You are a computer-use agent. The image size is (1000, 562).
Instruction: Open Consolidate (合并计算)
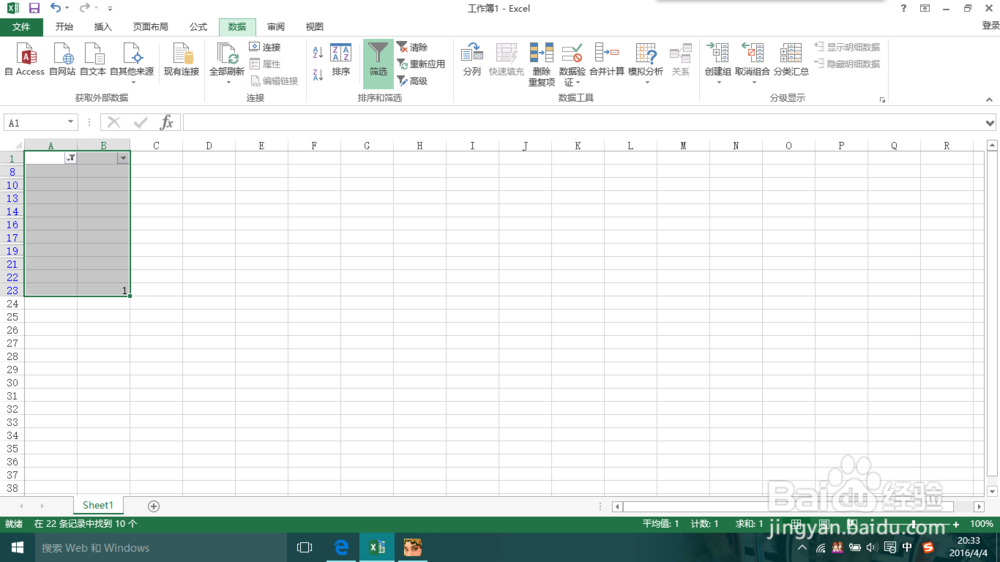coord(607,60)
